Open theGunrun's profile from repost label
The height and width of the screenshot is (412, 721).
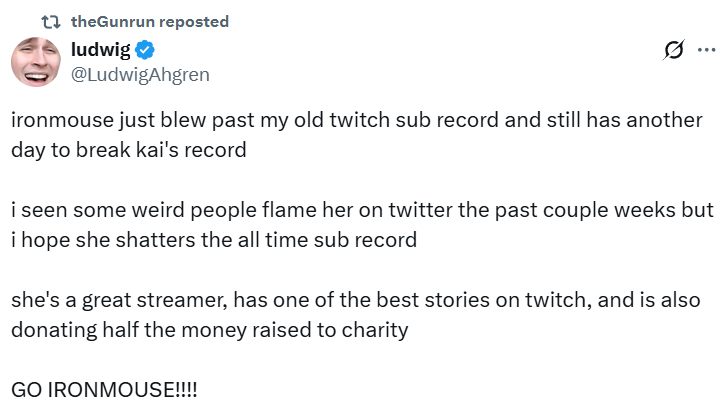pyautogui.click(x=114, y=21)
